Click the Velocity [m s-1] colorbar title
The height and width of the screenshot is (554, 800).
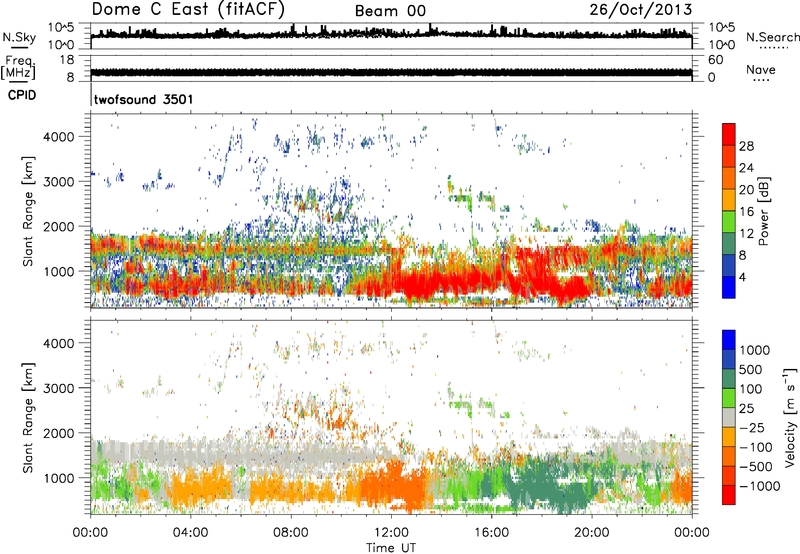point(790,417)
